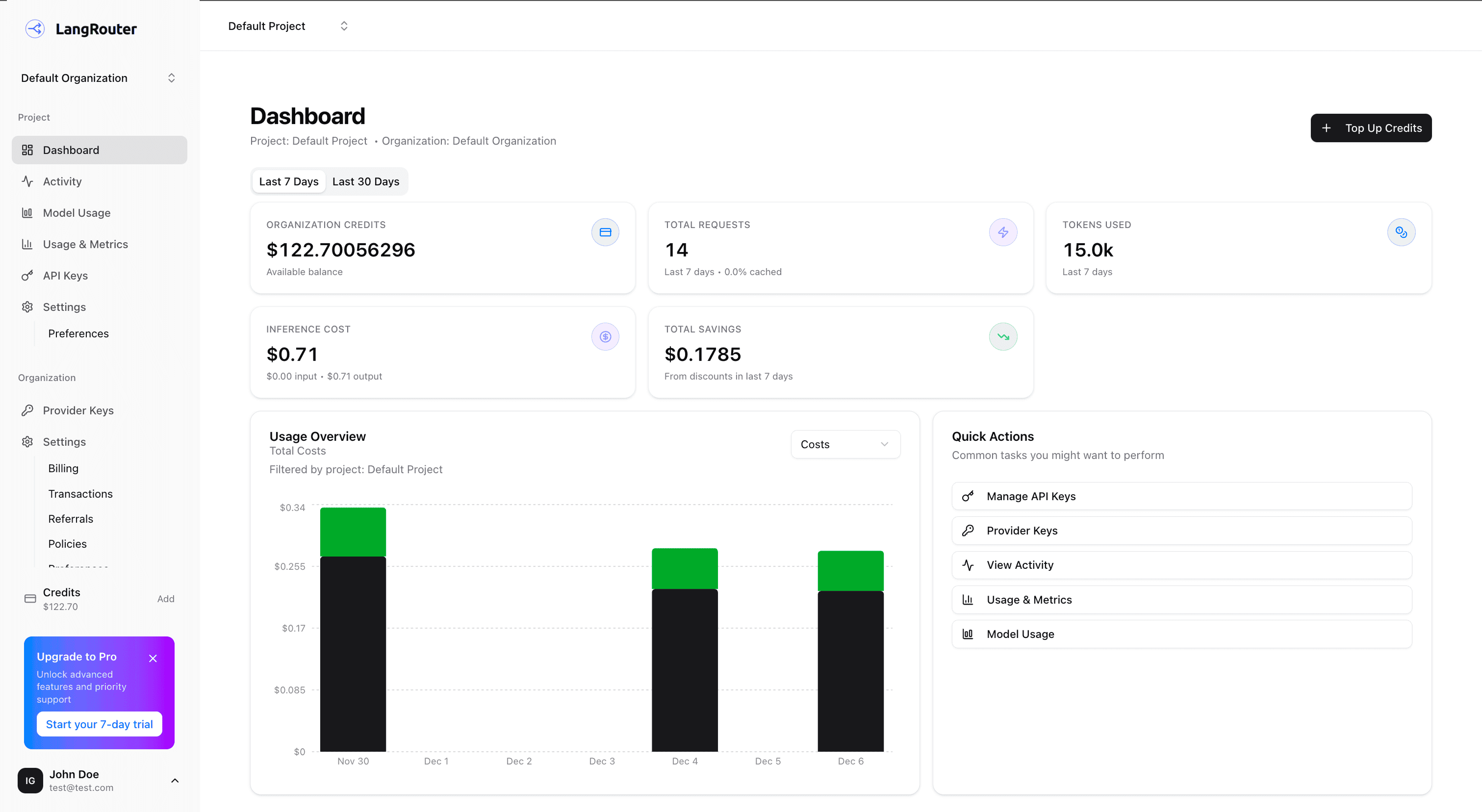Viewport: 1482px width, 812px height.
Task: Click the lightning icon on Total Requests card
Action: tap(1003, 232)
